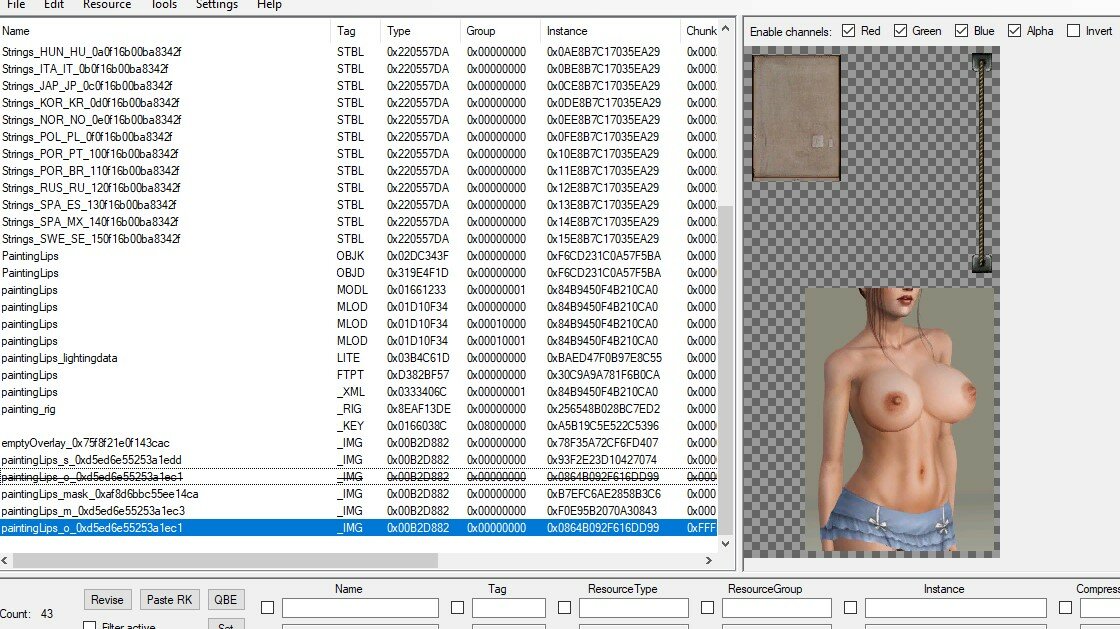Click the list scroll up arrow
This screenshot has height=629, width=1120.
click(x=726, y=29)
